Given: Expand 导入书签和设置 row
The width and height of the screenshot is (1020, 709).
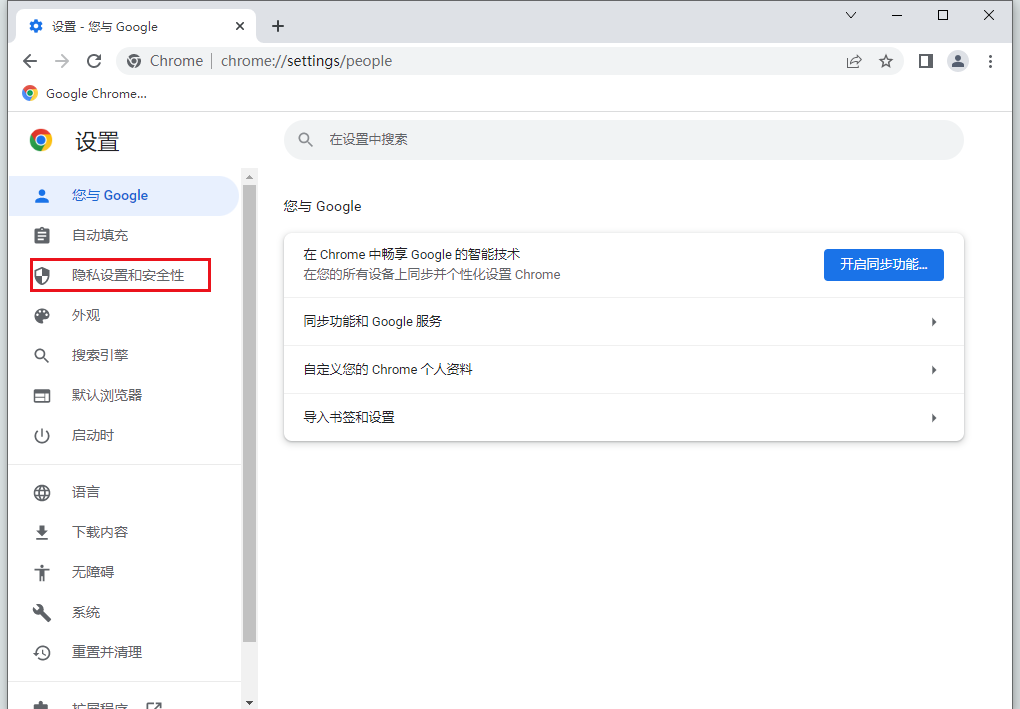Looking at the screenshot, I should (623, 418).
